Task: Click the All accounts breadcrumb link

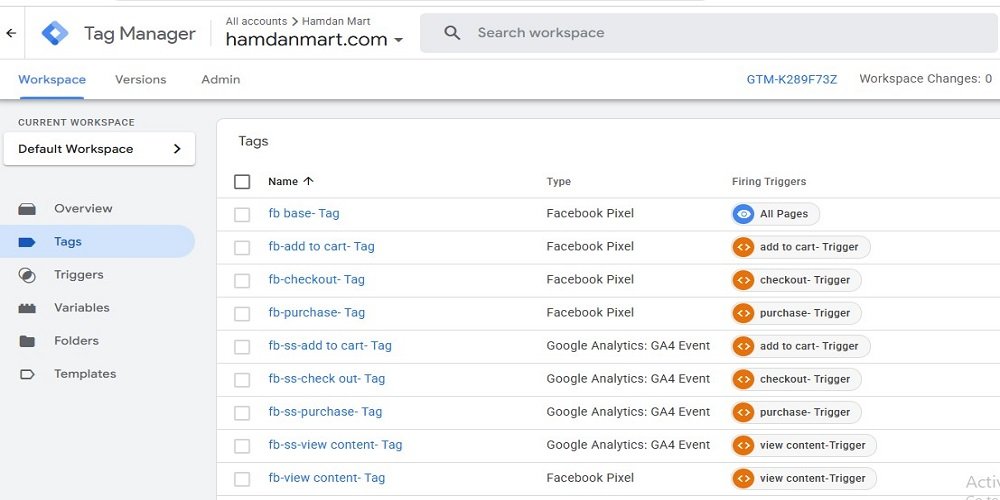Action: pyautogui.click(x=256, y=21)
